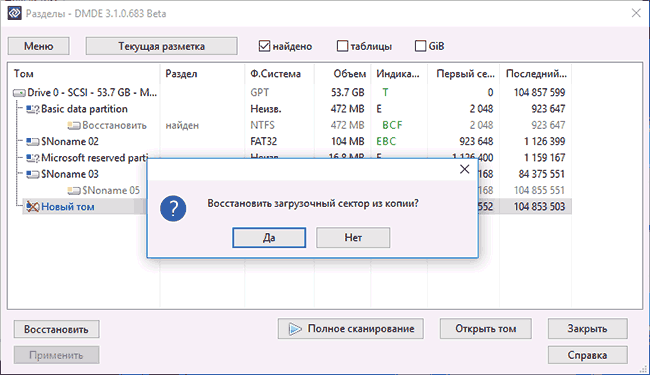Click the last sector value 84 375 551
The image size is (650, 375).
542,174
